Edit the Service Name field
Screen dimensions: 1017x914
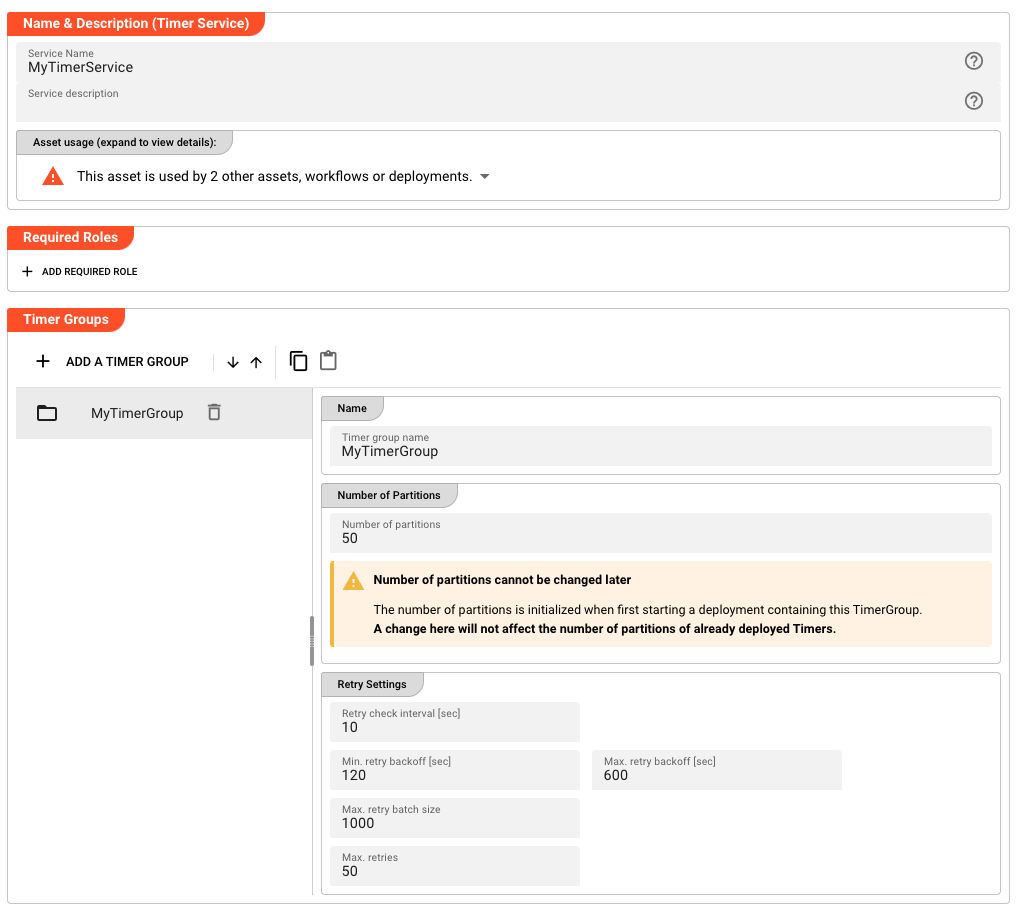coord(480,68)
